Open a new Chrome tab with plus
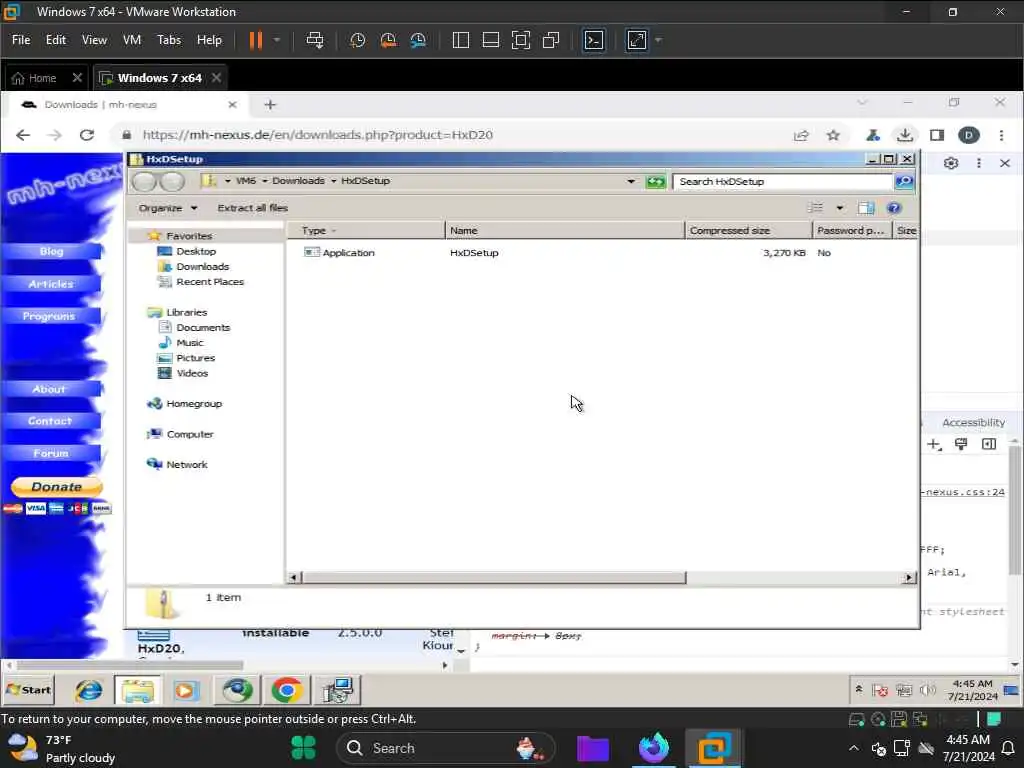The height and width of the screenshot is (768, 1024). pyautogui.click(x=270, y=104)
